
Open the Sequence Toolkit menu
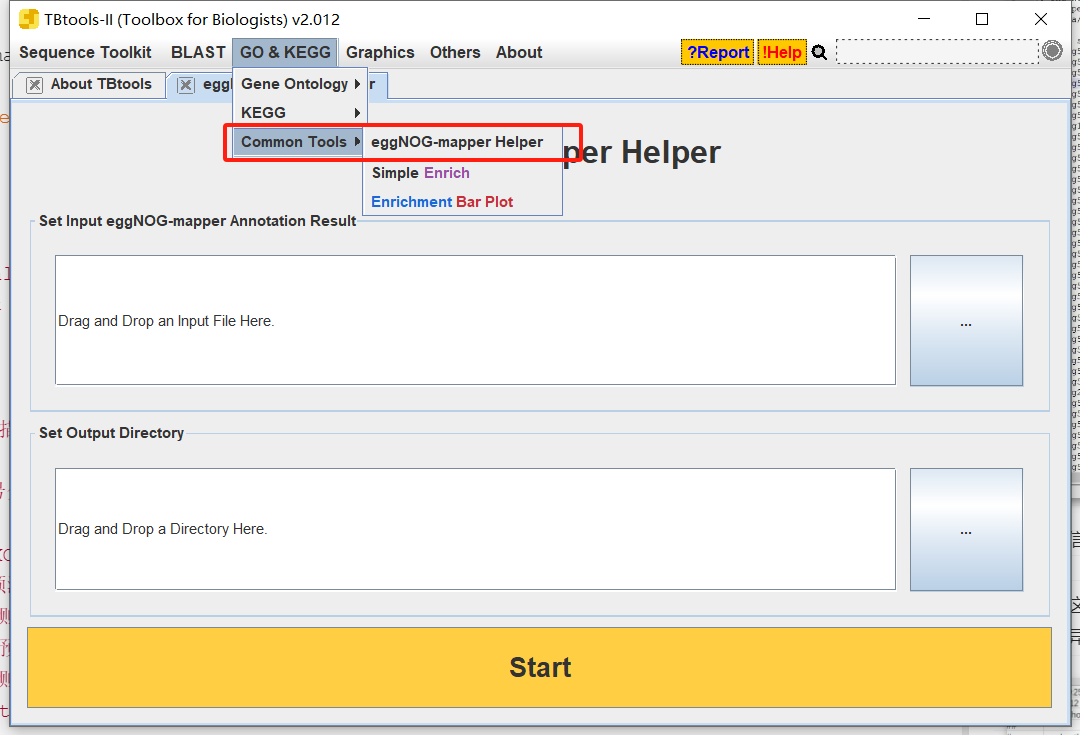point(85,53)
